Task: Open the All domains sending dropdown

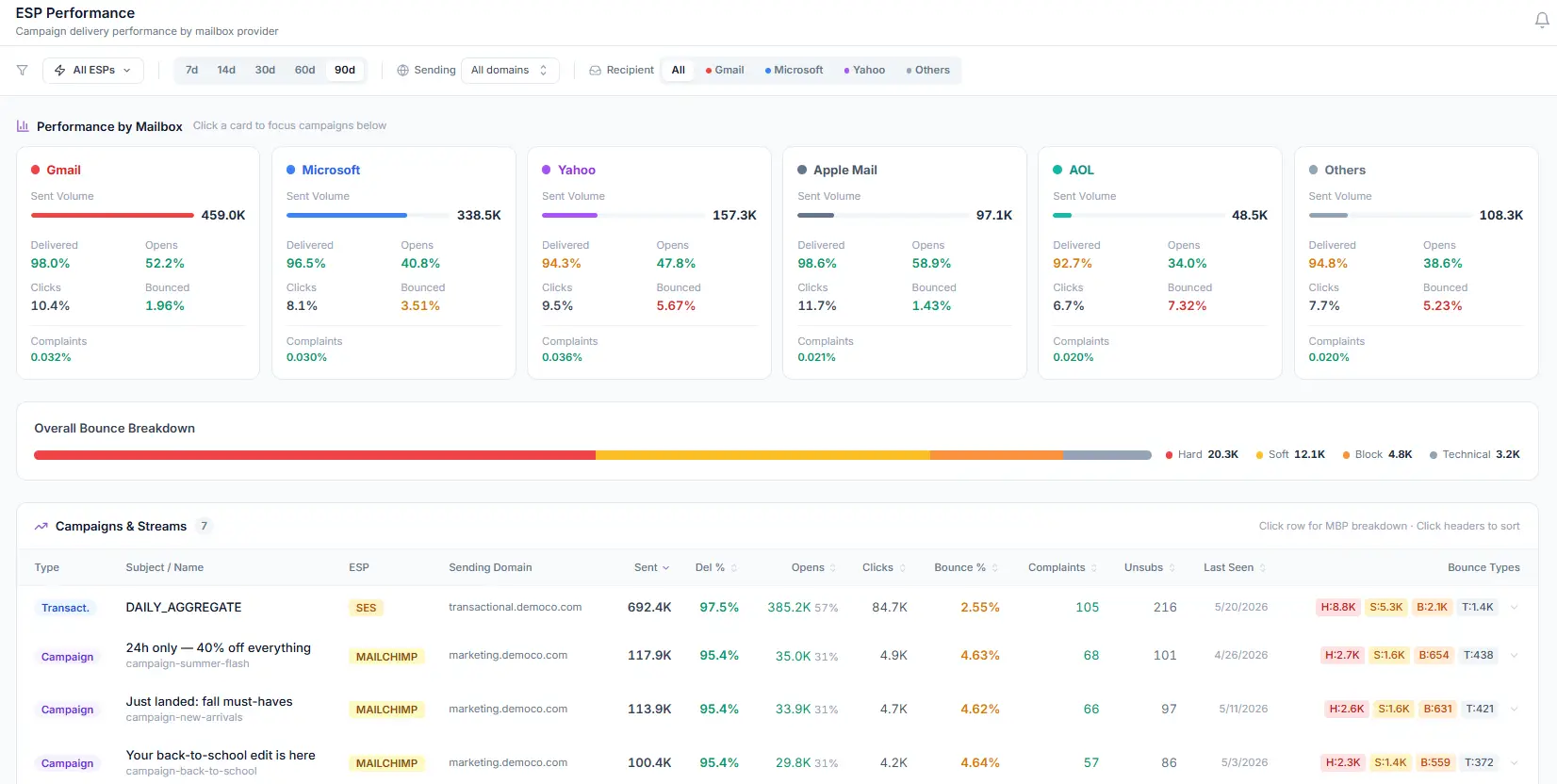Action: click(x=510, y=70)
